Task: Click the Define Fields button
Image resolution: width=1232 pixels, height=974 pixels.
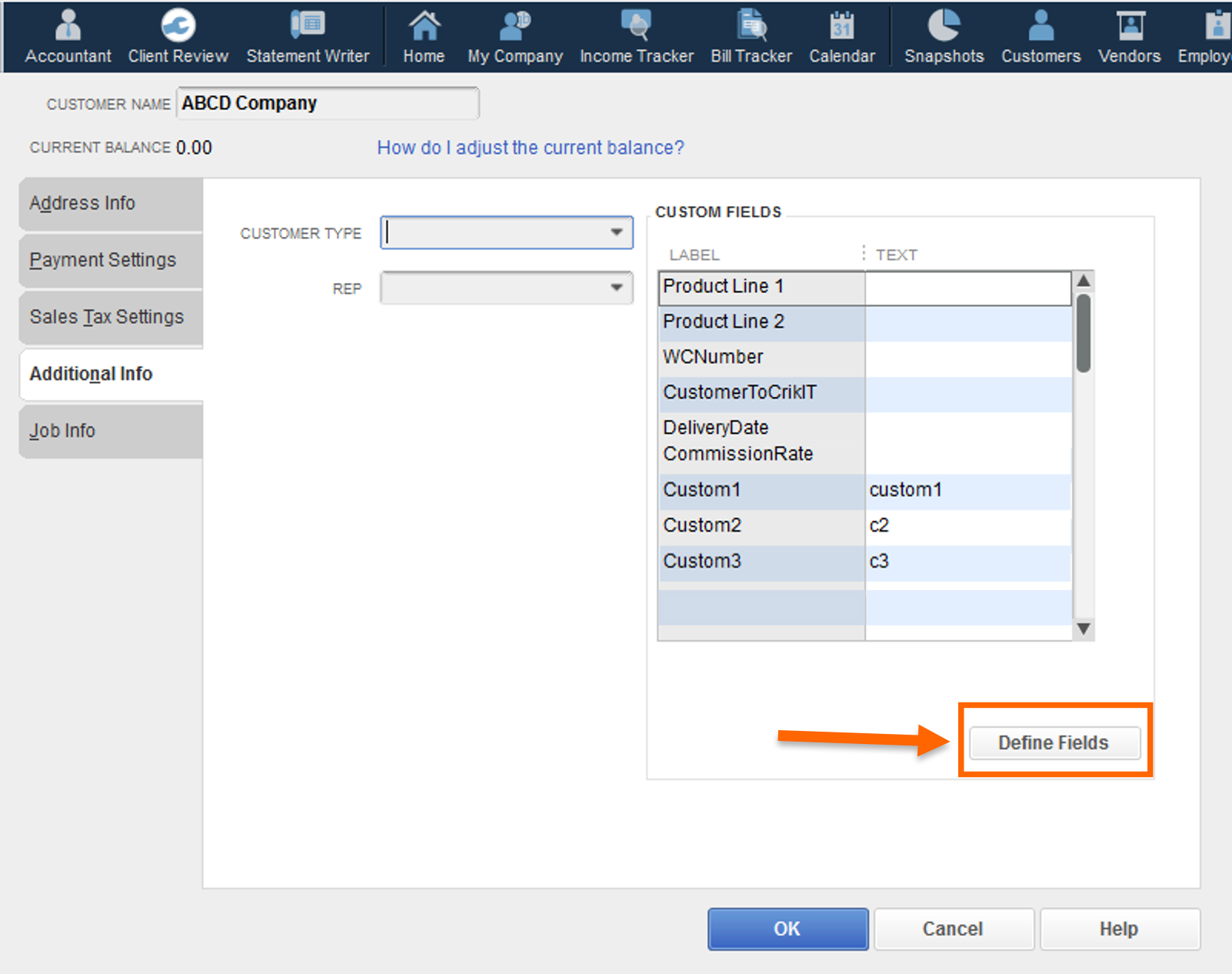Action: (x=1054, y=742)
